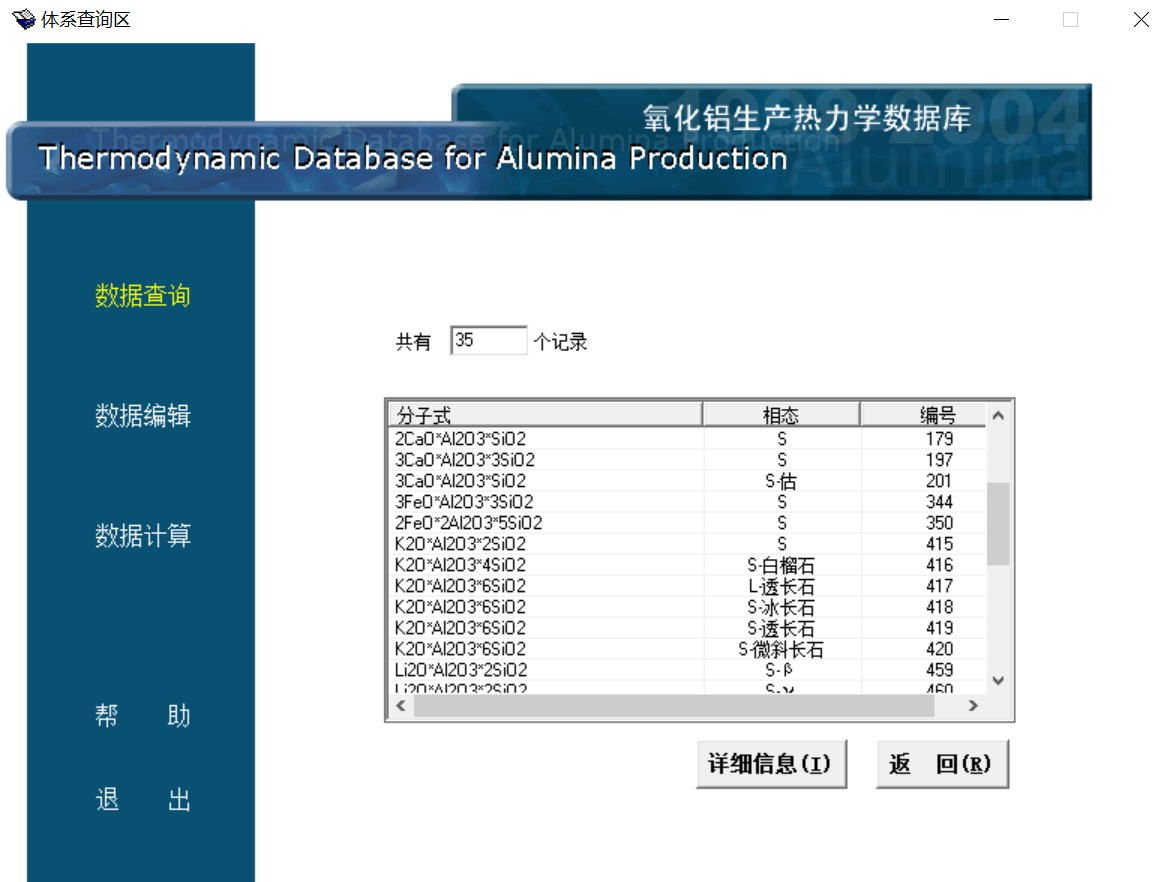
Task: Sort by the 分子式 column header
Action: click(544, 415)
